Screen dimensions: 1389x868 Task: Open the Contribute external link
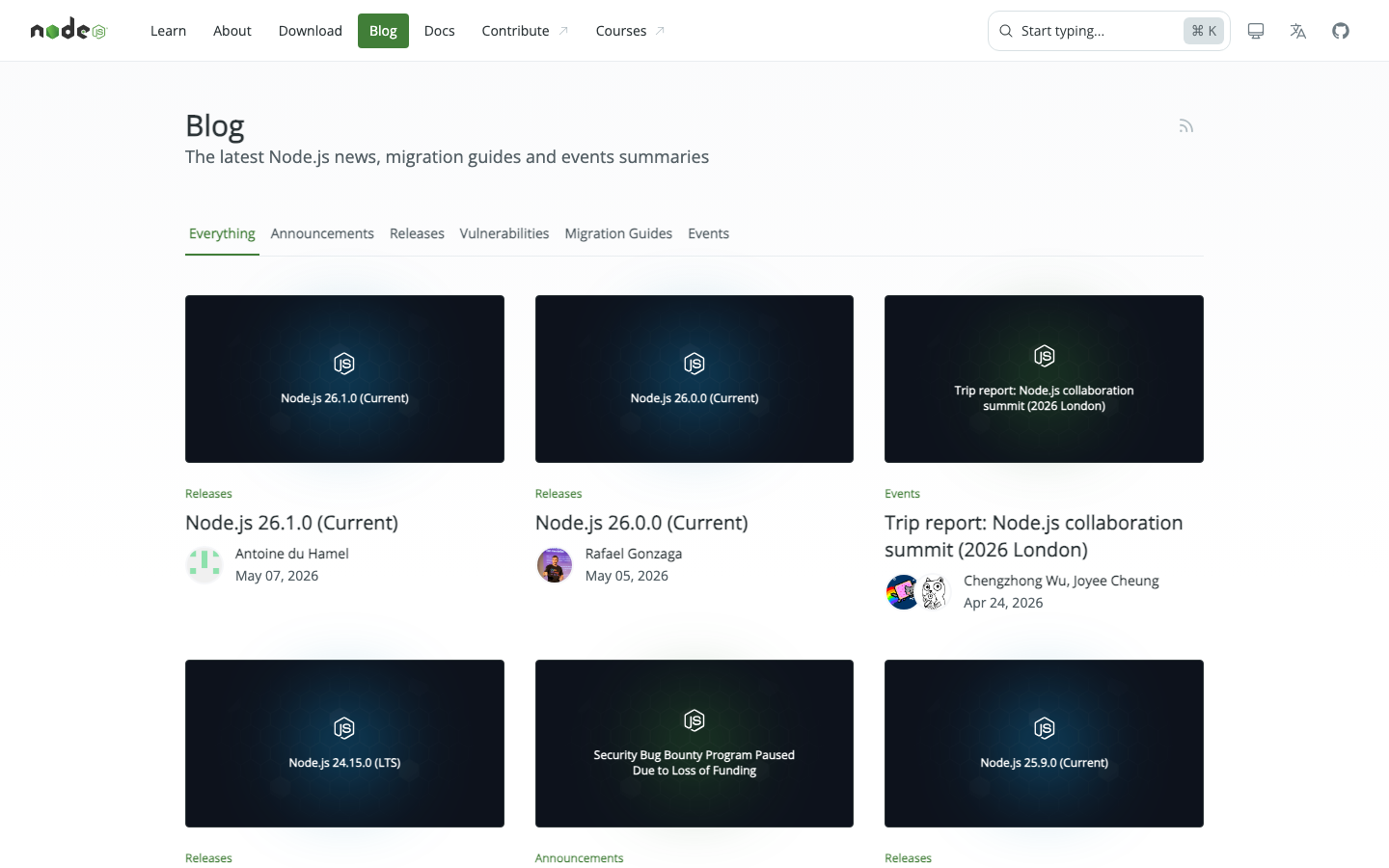click(x=525, y=31)
